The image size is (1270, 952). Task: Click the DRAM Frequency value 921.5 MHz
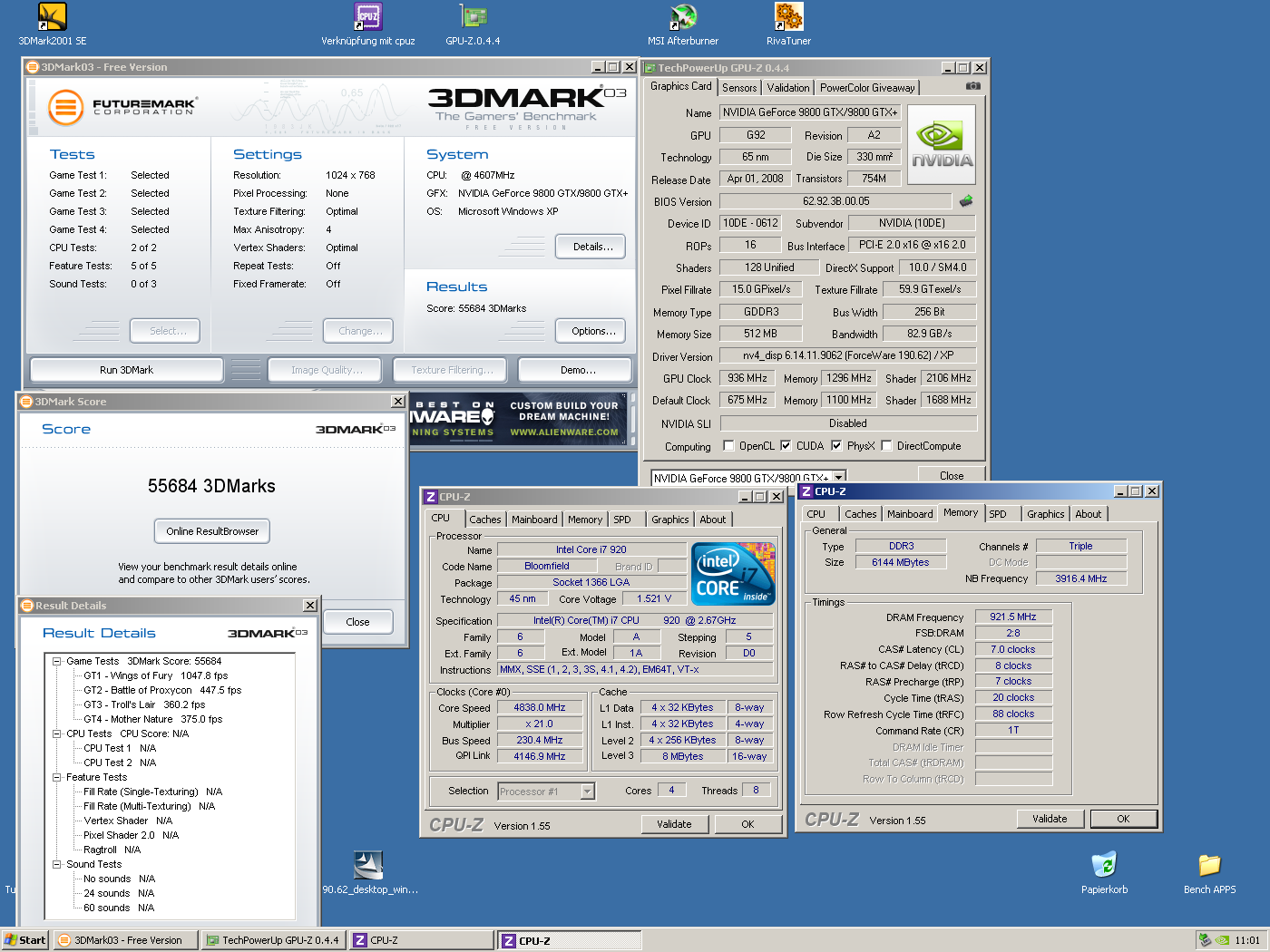point(1013,617)
